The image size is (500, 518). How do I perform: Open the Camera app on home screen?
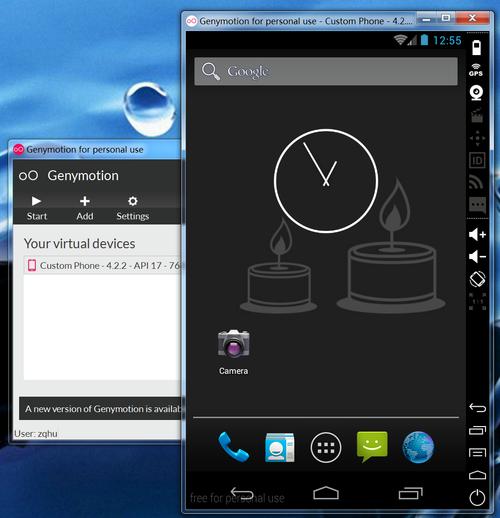coord(233,352)
